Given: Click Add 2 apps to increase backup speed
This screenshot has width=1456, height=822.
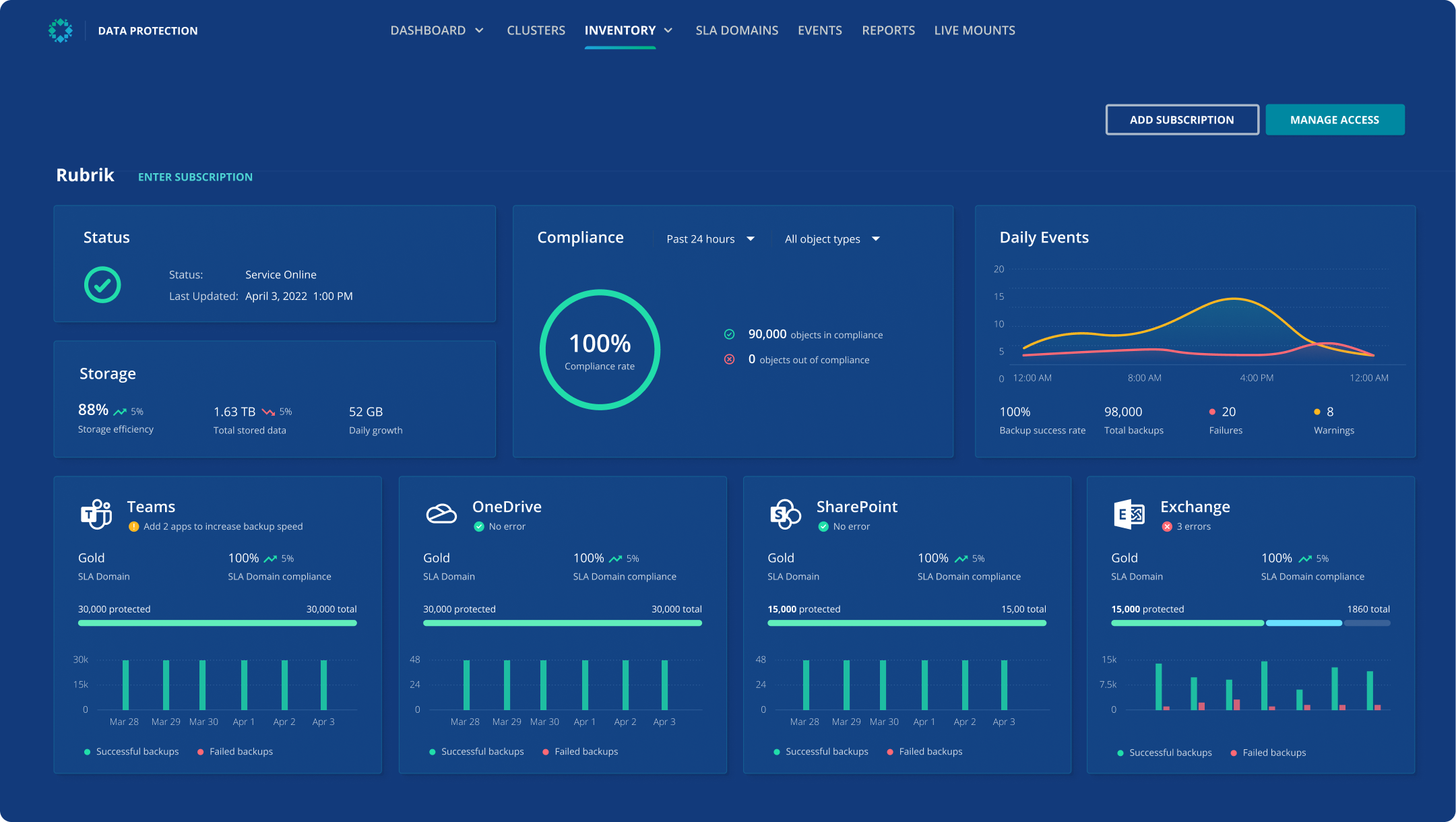Looking at the screenshot, I should [x=223, y=527].
